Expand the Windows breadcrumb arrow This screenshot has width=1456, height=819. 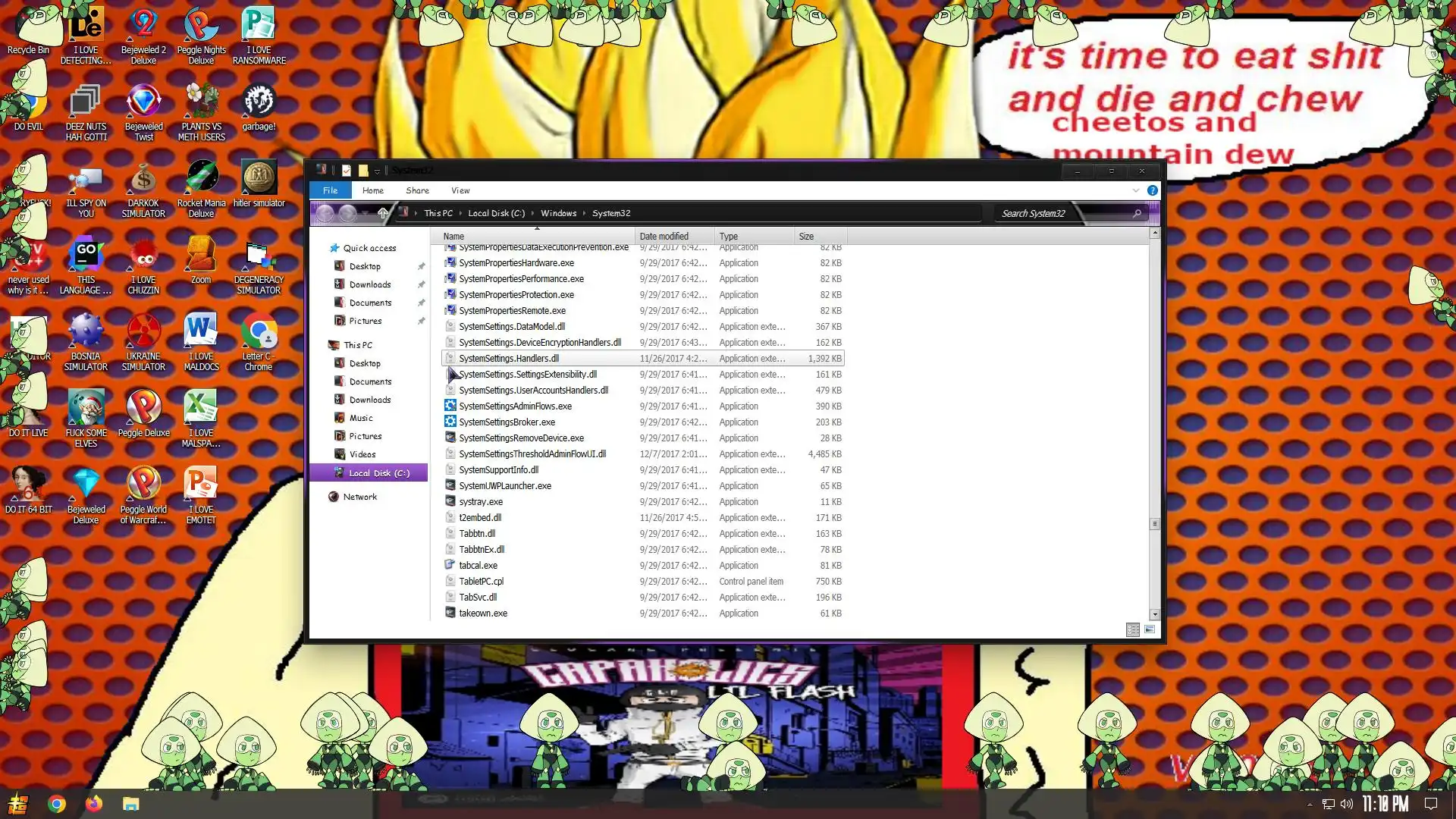tap(584, 214)
